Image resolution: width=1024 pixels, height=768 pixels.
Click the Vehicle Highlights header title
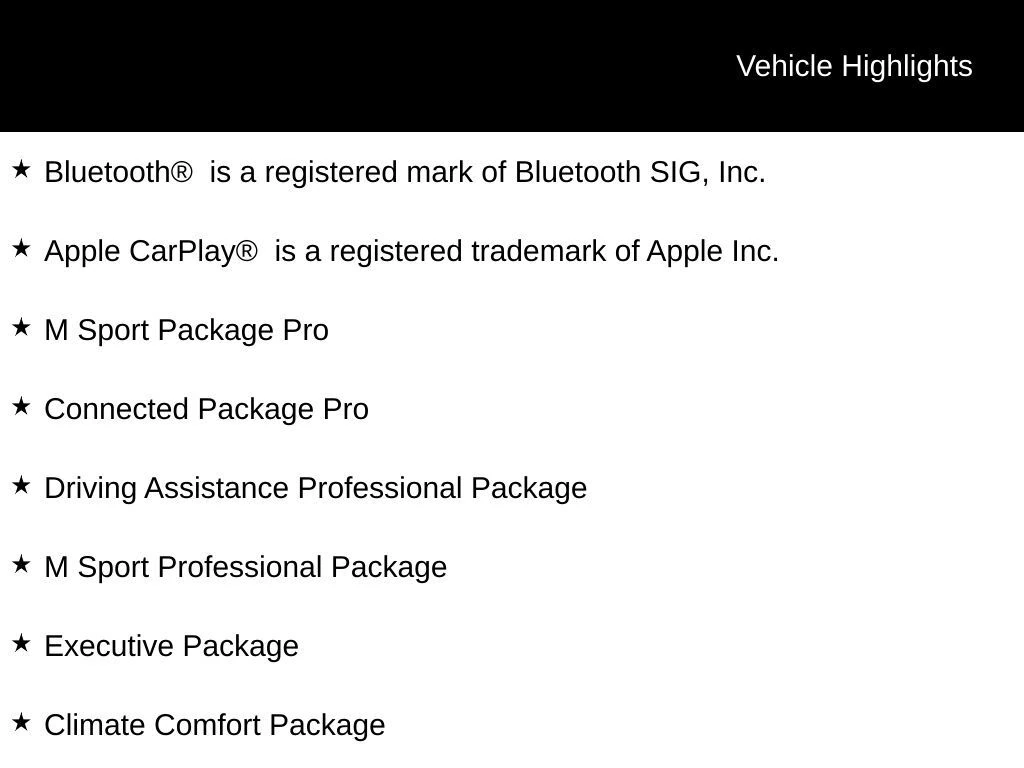tap(854, 66)
